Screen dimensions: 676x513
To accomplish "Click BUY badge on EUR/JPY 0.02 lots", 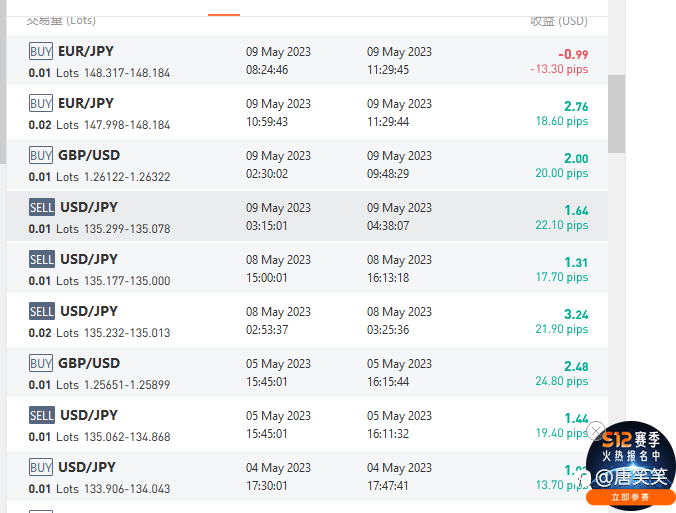I will 41,103.
